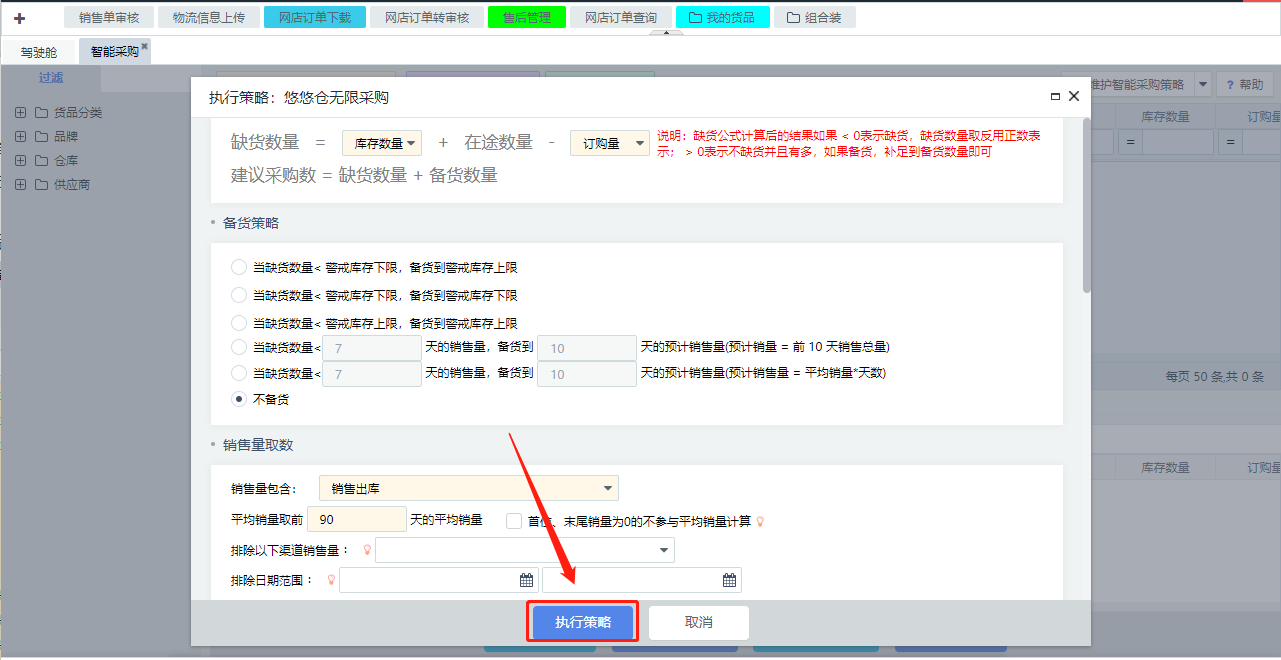Click the 执行策略 button
This screenshot has height=660, width=1281.
pyautogui.click(x=582, y=622)
